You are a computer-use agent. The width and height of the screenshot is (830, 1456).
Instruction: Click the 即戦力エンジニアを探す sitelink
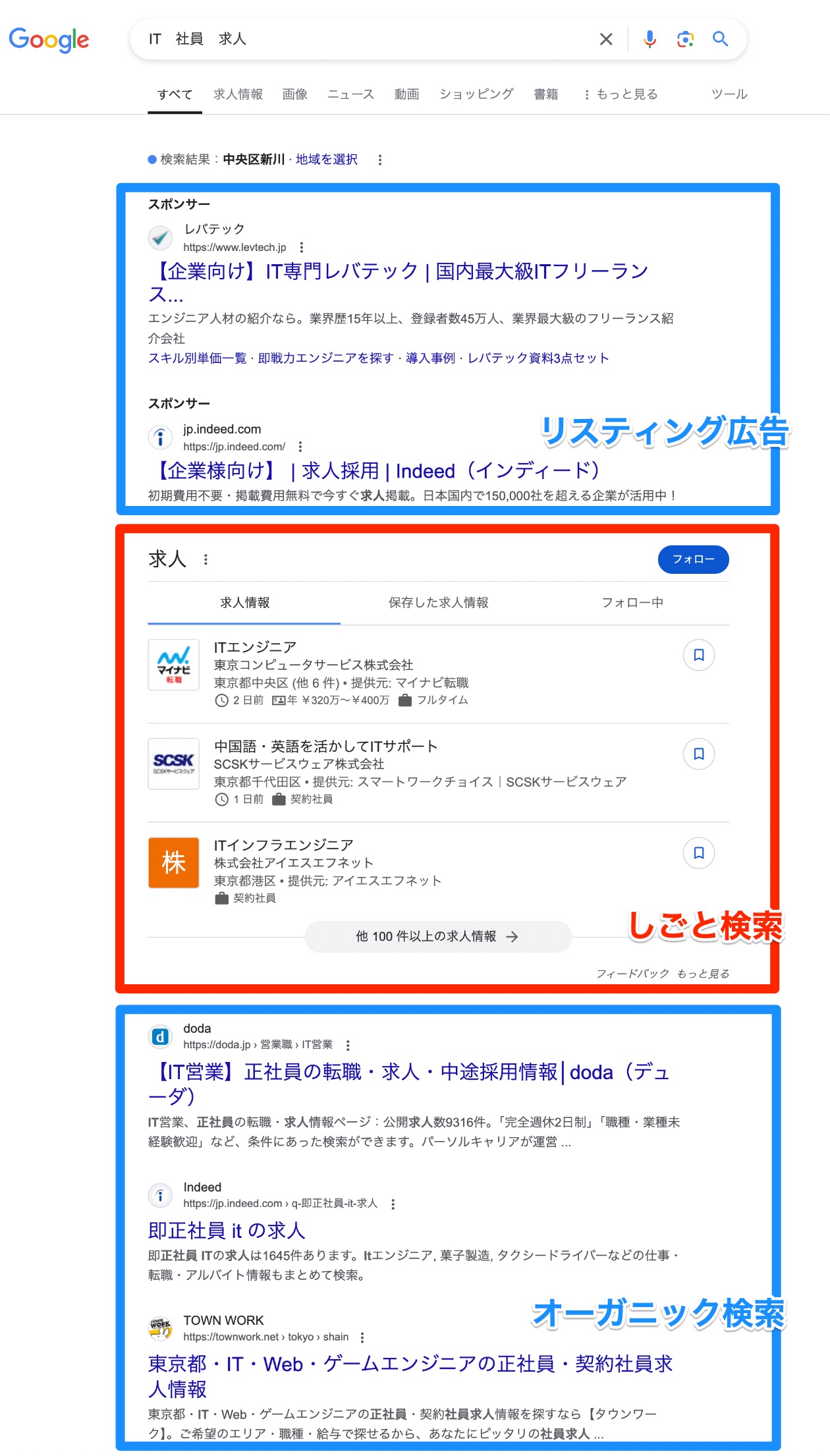325,358
